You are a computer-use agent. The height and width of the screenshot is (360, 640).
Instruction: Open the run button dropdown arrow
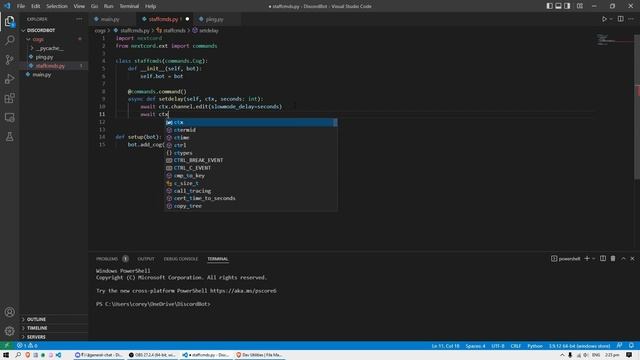pyautogui.click(x=611, y=19)
